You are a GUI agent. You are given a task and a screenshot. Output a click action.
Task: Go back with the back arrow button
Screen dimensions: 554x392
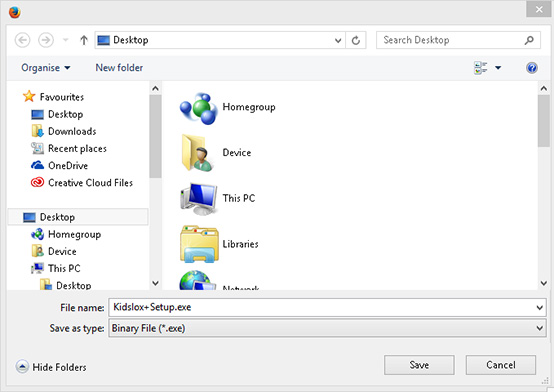[22, 40]
